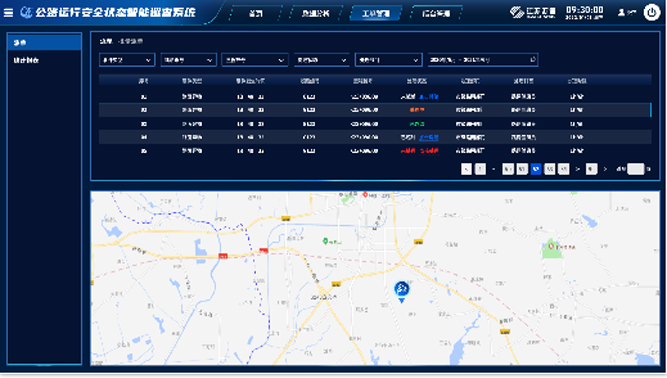Expand the first filter dropdown in filter row
This screenshot has width=667, height=378.
127,60
